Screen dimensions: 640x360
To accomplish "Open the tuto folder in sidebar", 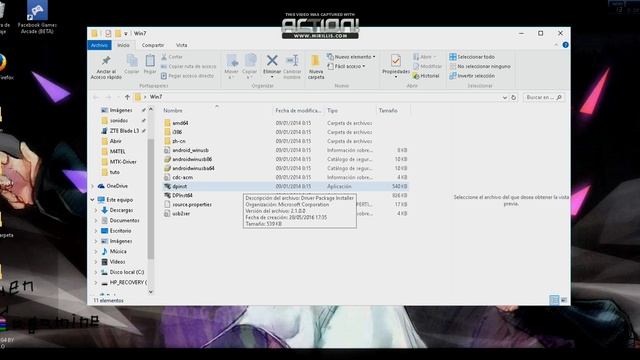I will (115, 172).
